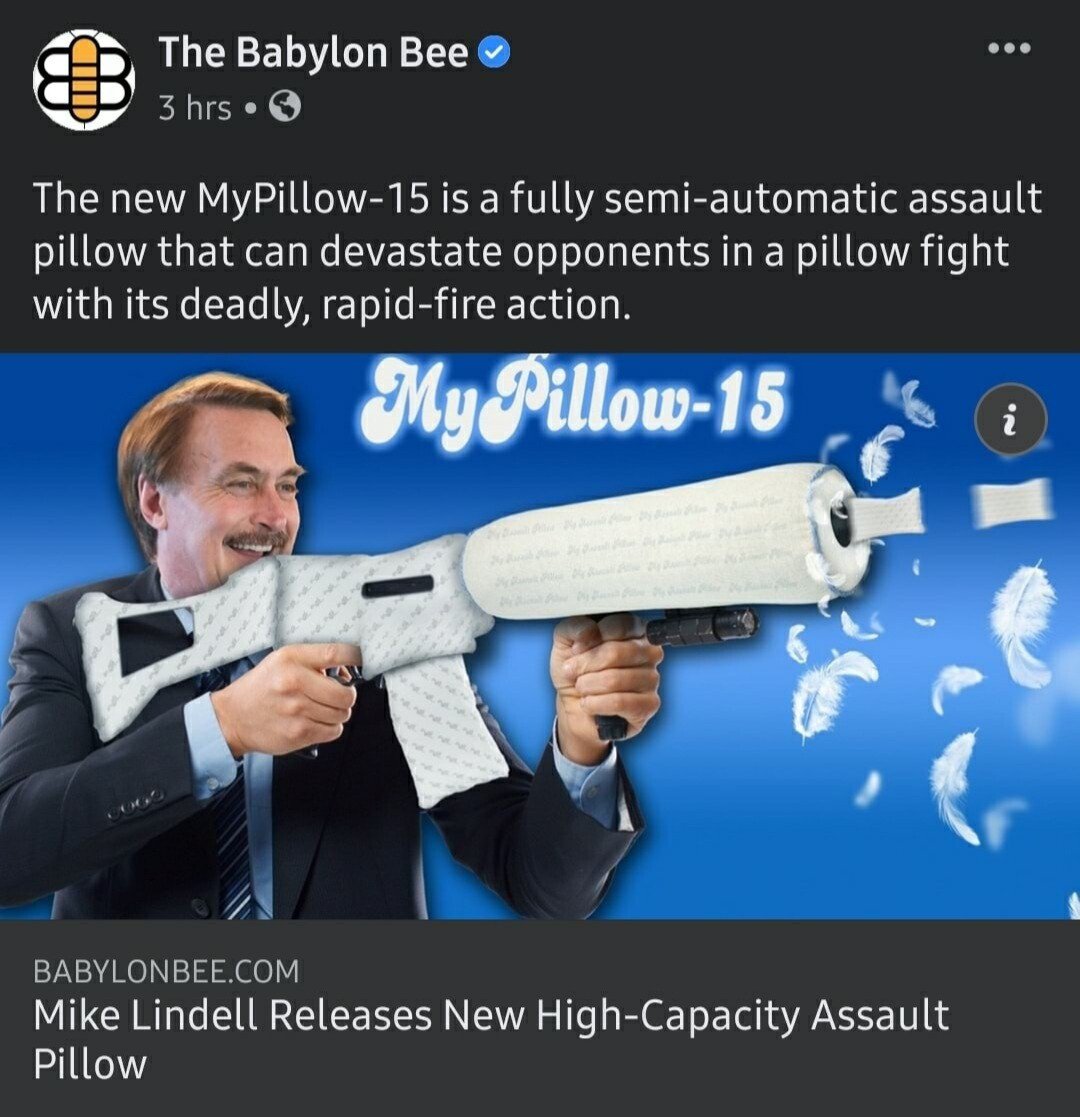Open the Mike Lindell Assault Pillow headline
The width and height of the screenshot is (1080, 1117).
[491, 1039]
